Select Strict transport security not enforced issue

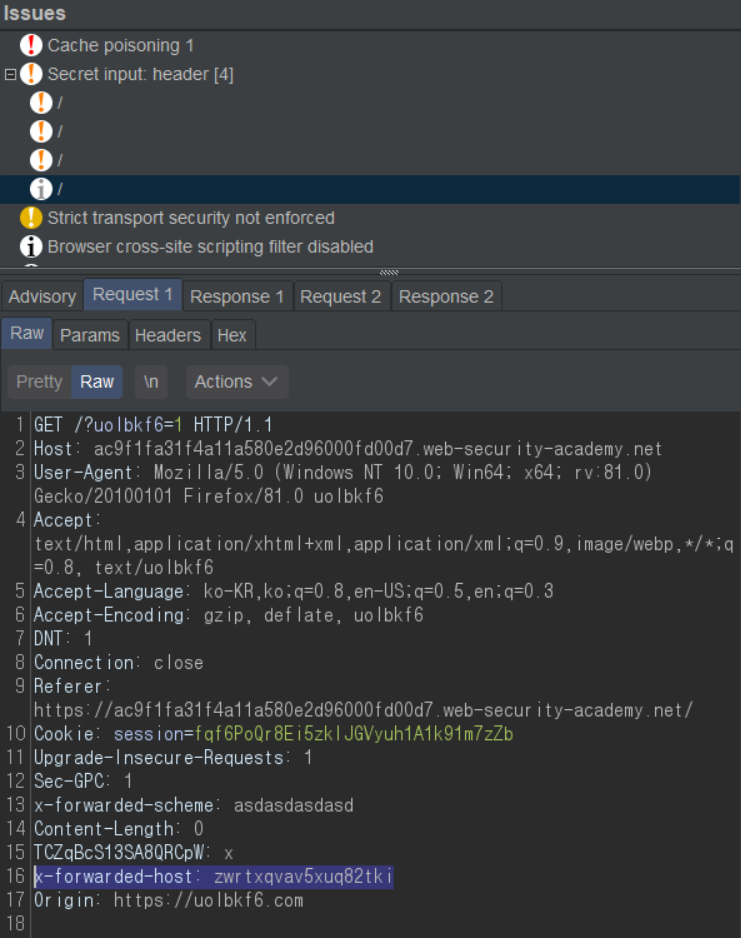(190, 218)
